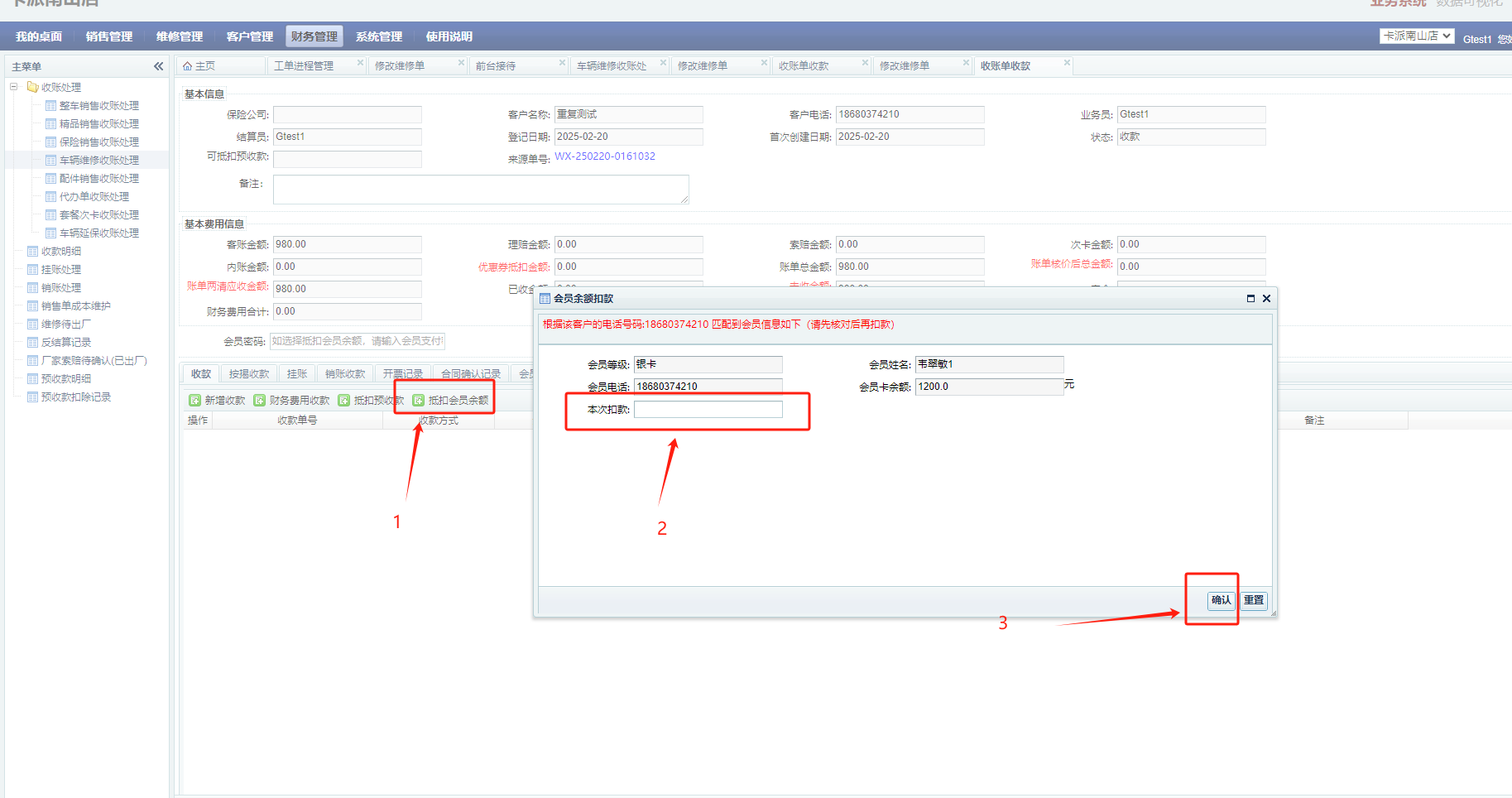1512x798 pixels.
Task: Collapse the 收账处理 tree folder
Action: point(13,87)
